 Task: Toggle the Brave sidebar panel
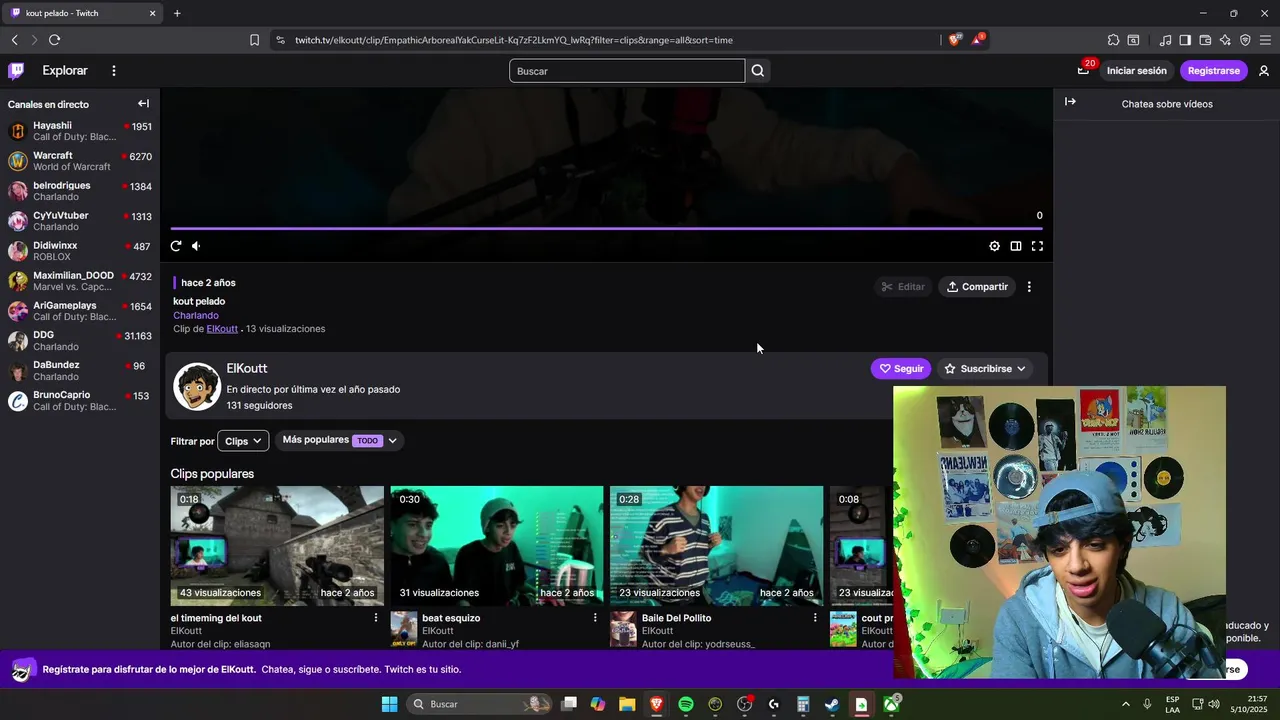click(1185, 40)
